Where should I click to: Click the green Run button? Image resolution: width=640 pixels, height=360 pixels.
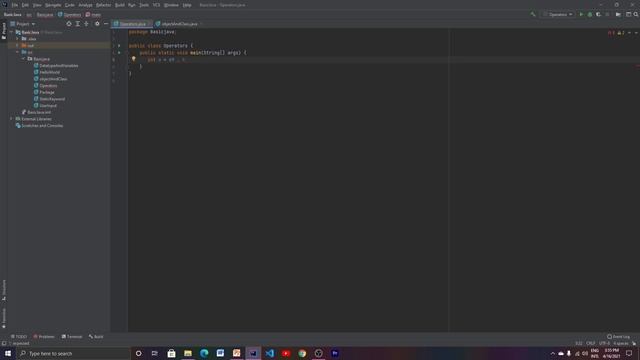tap(581, 14)
